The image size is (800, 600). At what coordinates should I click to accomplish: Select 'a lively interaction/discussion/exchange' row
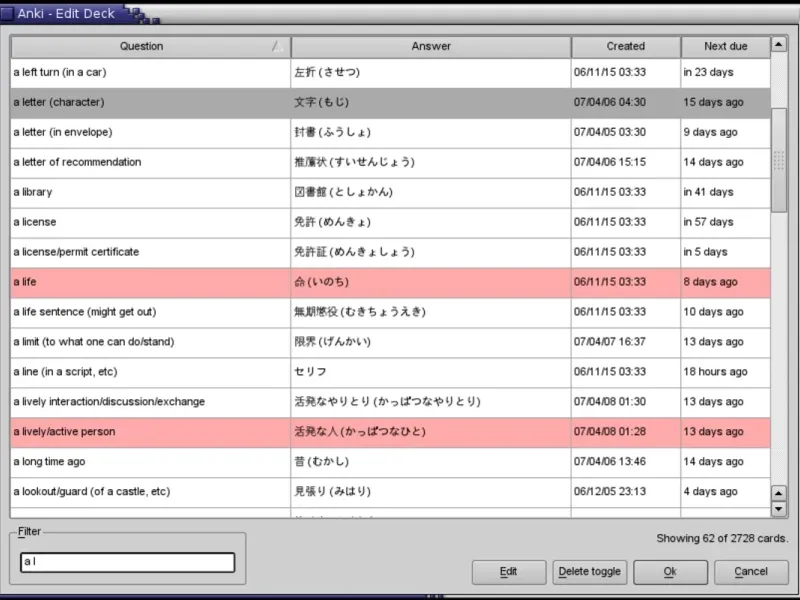coord(390,402)
